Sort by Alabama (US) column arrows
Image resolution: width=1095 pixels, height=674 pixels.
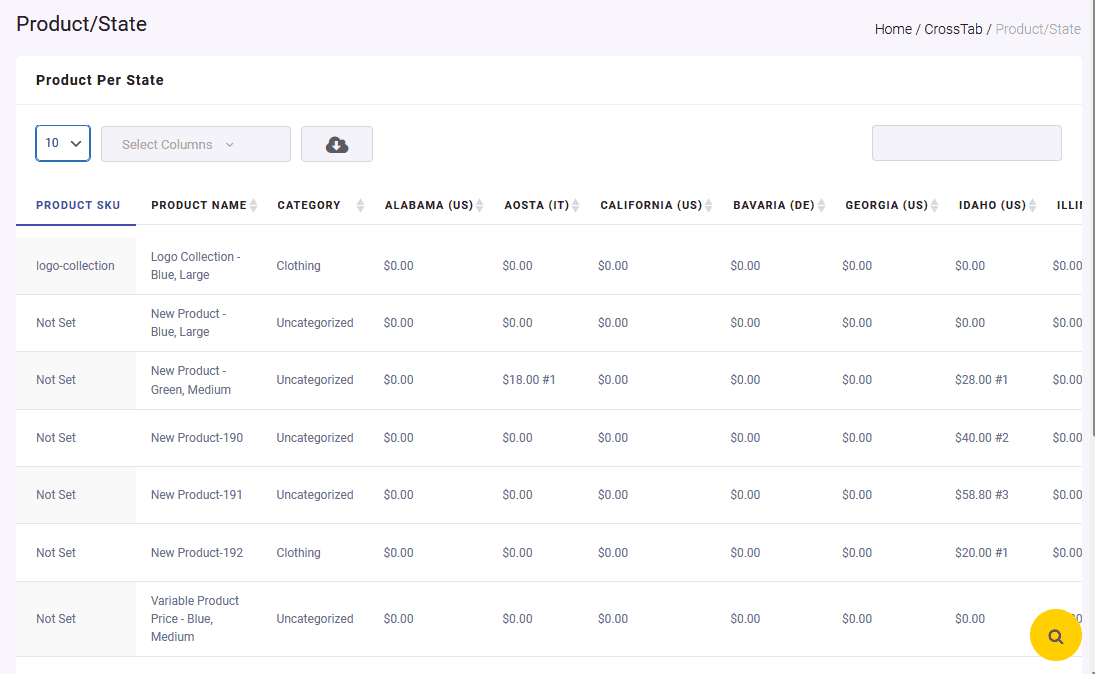(x=480, y=205)
